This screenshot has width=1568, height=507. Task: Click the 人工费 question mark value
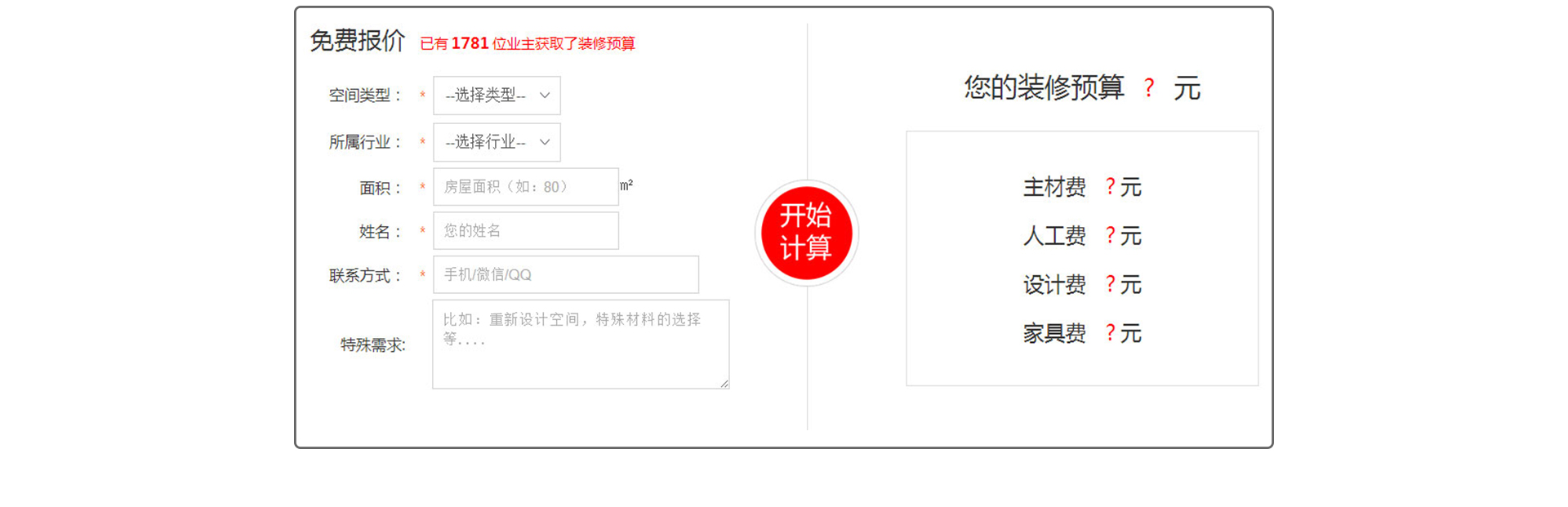tap(1110, 236)
